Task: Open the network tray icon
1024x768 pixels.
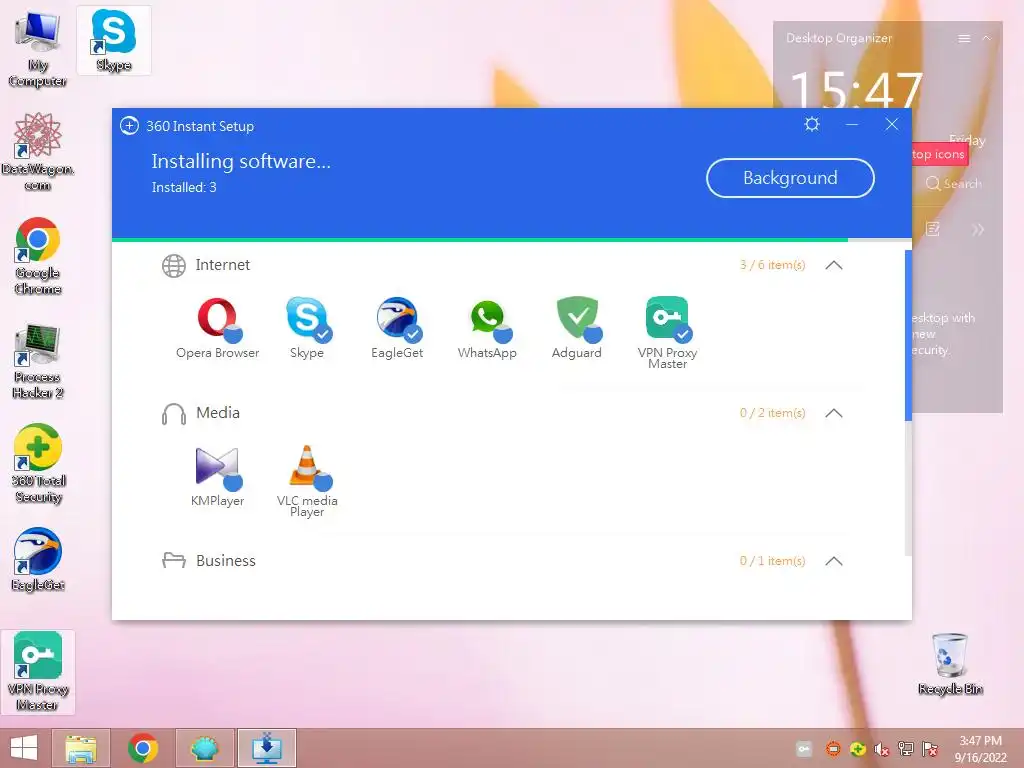Action: point(906,749)
